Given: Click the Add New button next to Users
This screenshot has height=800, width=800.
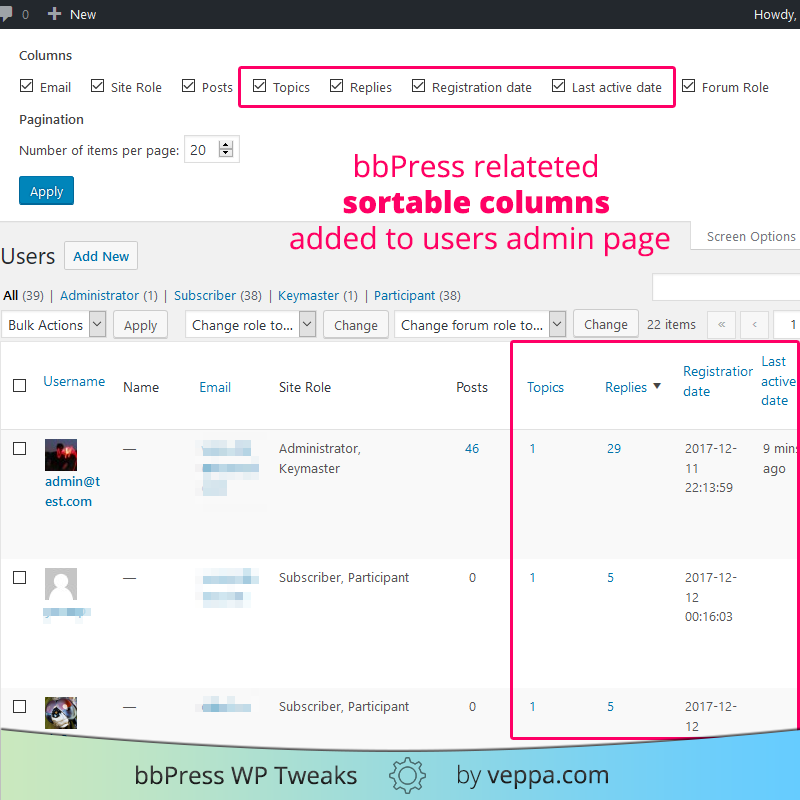Looking at the screenshot, I should 100,255.
